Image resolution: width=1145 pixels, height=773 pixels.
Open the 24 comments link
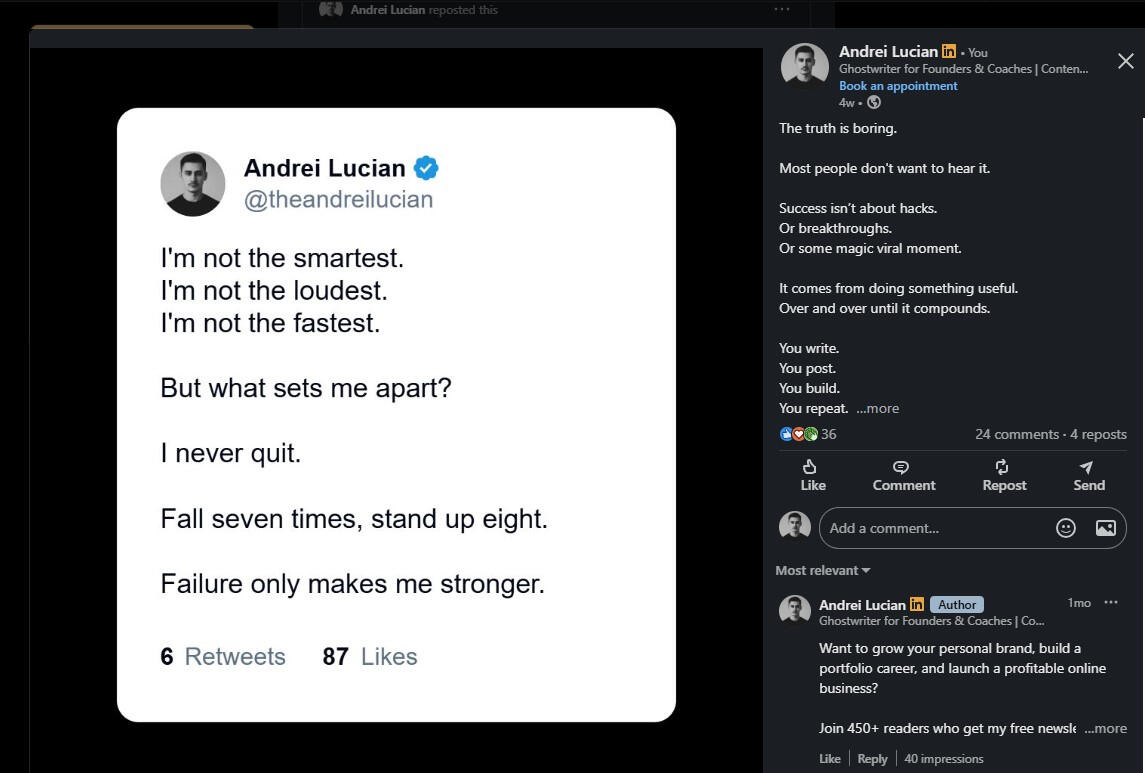(x=1016, y=434)
